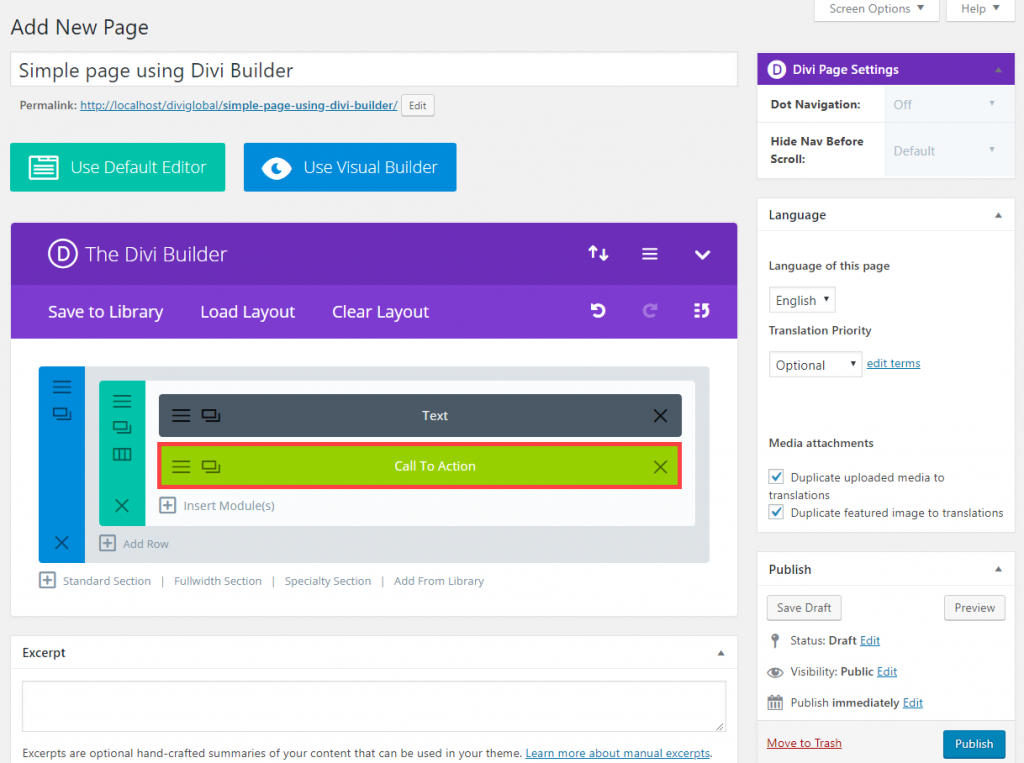
Task: Click into the Excerpt text area
Action: (x=374, y=706)
